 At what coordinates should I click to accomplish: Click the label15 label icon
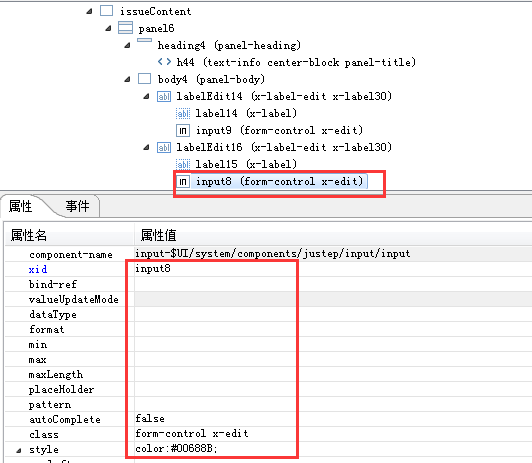[183, 165]
